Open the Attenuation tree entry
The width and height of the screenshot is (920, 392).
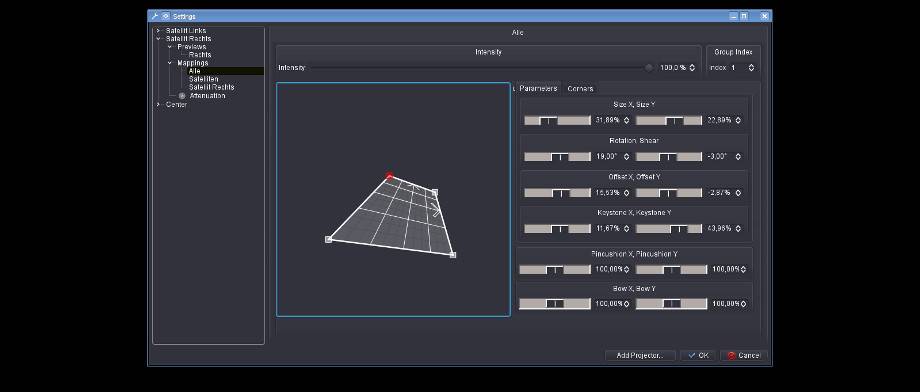click(207, 96)
